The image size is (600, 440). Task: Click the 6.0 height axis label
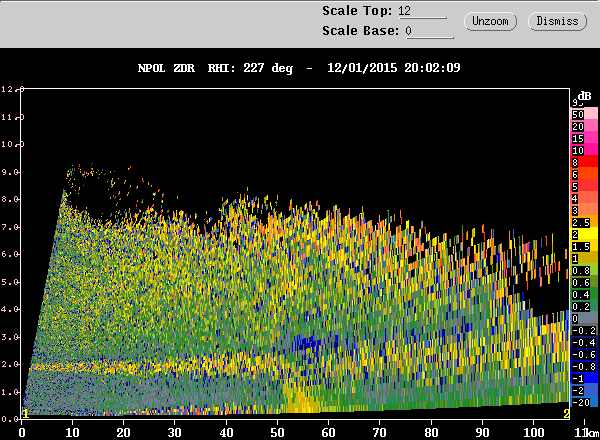[10, 254]
